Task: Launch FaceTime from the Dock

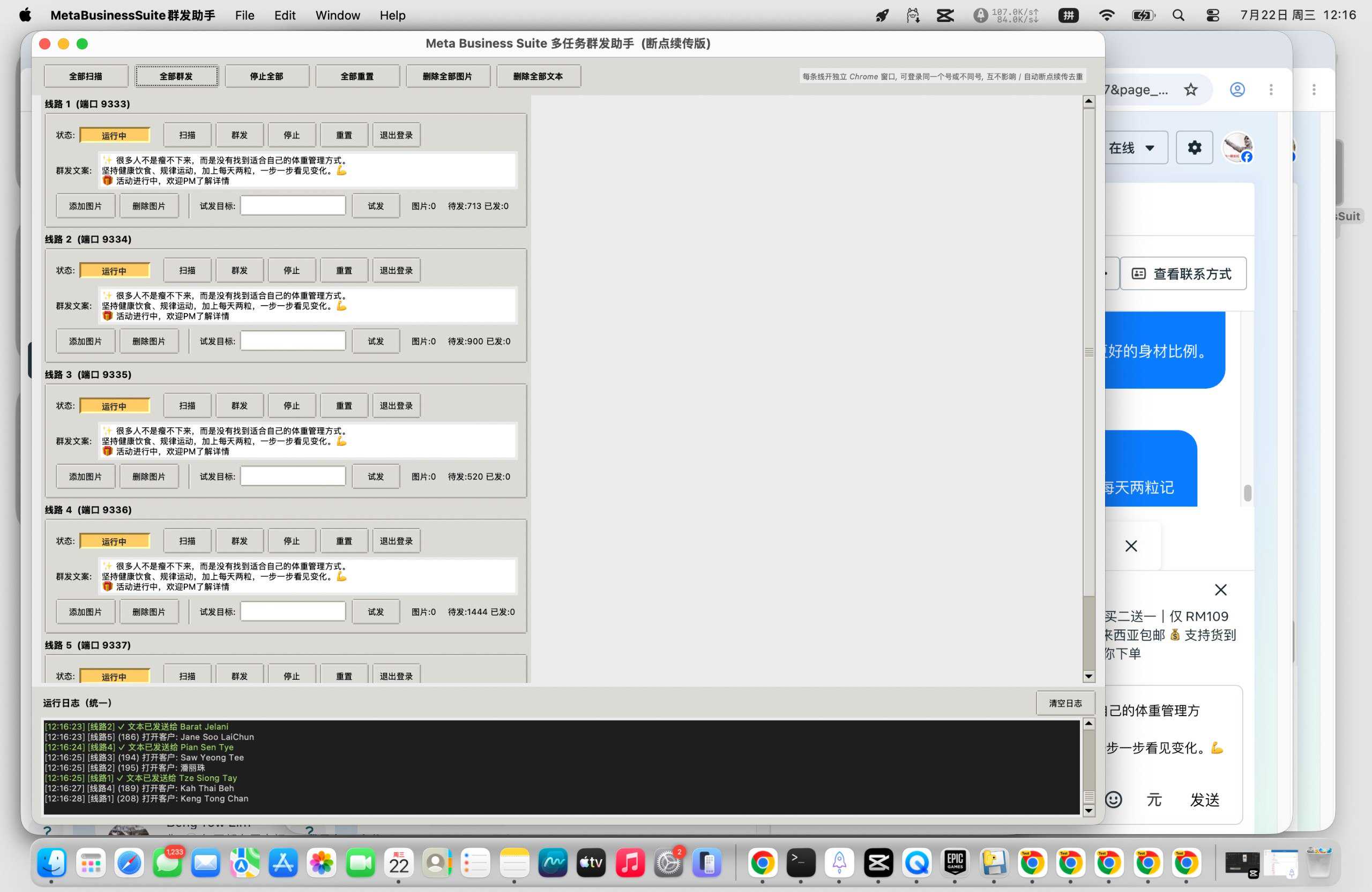Action: pos(360,863)
